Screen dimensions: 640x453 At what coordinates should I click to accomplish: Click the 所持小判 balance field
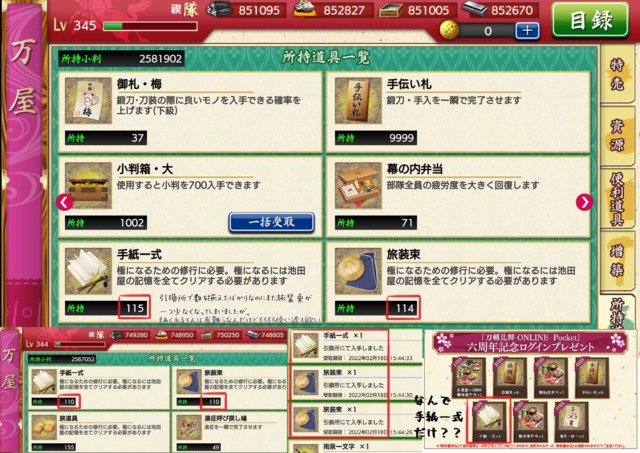click(x=121, y=59)
